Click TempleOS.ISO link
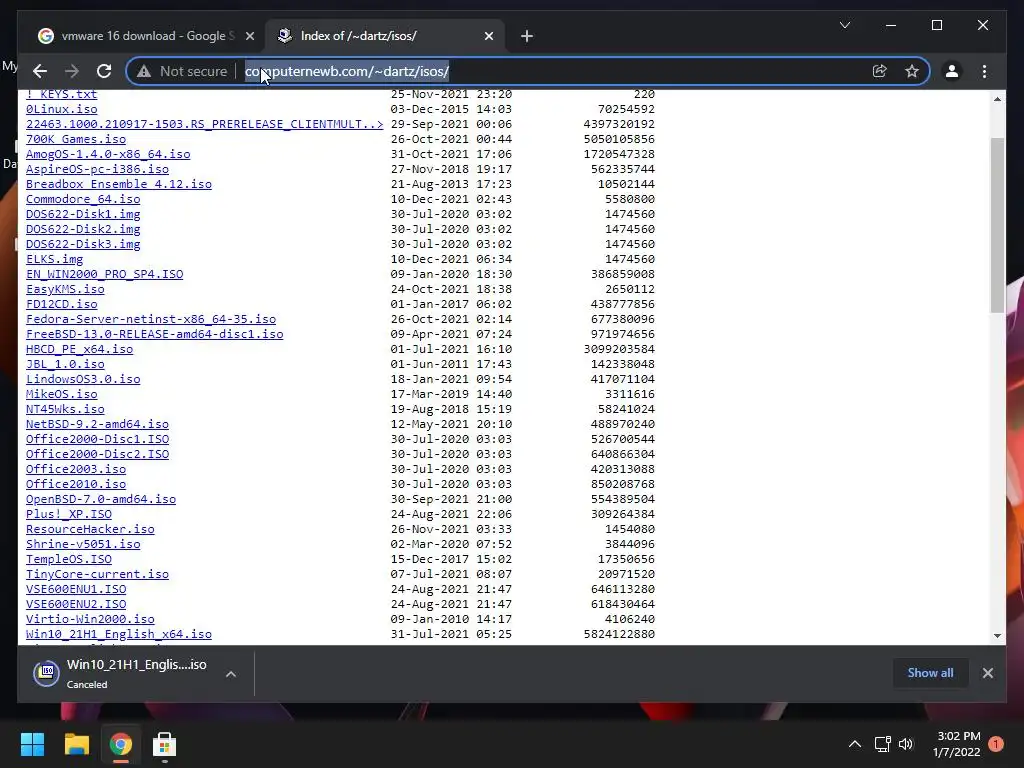Viewport: 1024px width, 768px height. pyautogui.click(x=69, y=560)
